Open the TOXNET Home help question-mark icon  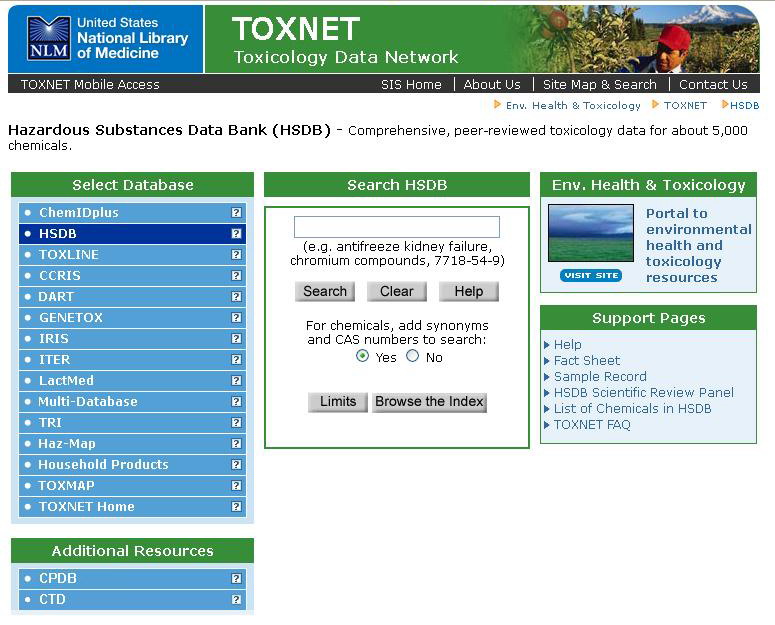pos(236,506)
